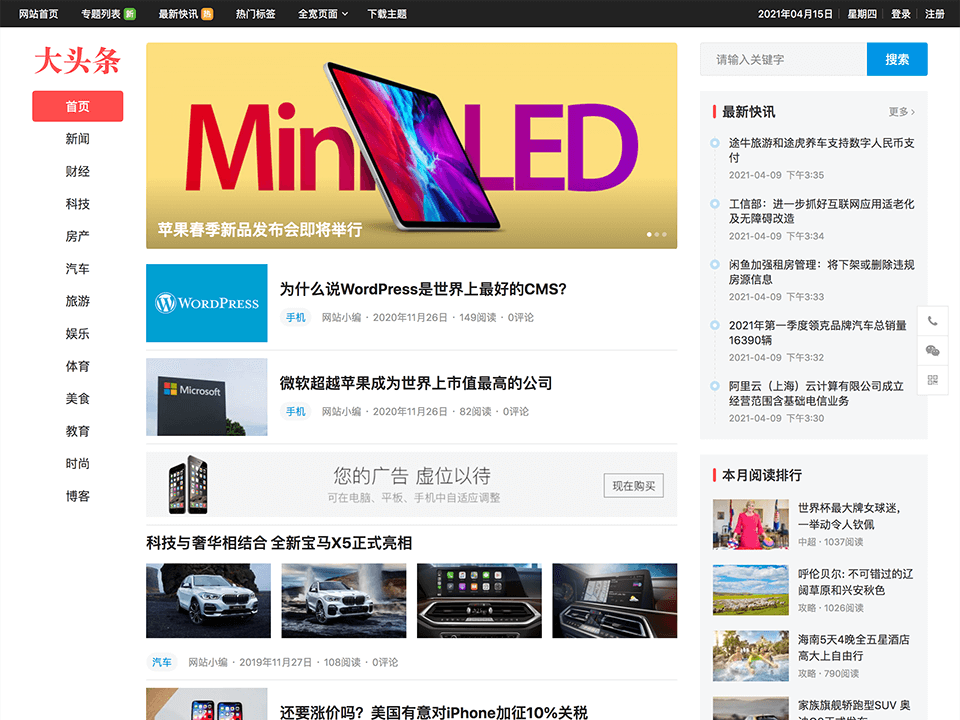Click the 汽车 tag under BMW article
Image resolution: width=960 pixels, height=720 pixels.
(x=161, y=662)
